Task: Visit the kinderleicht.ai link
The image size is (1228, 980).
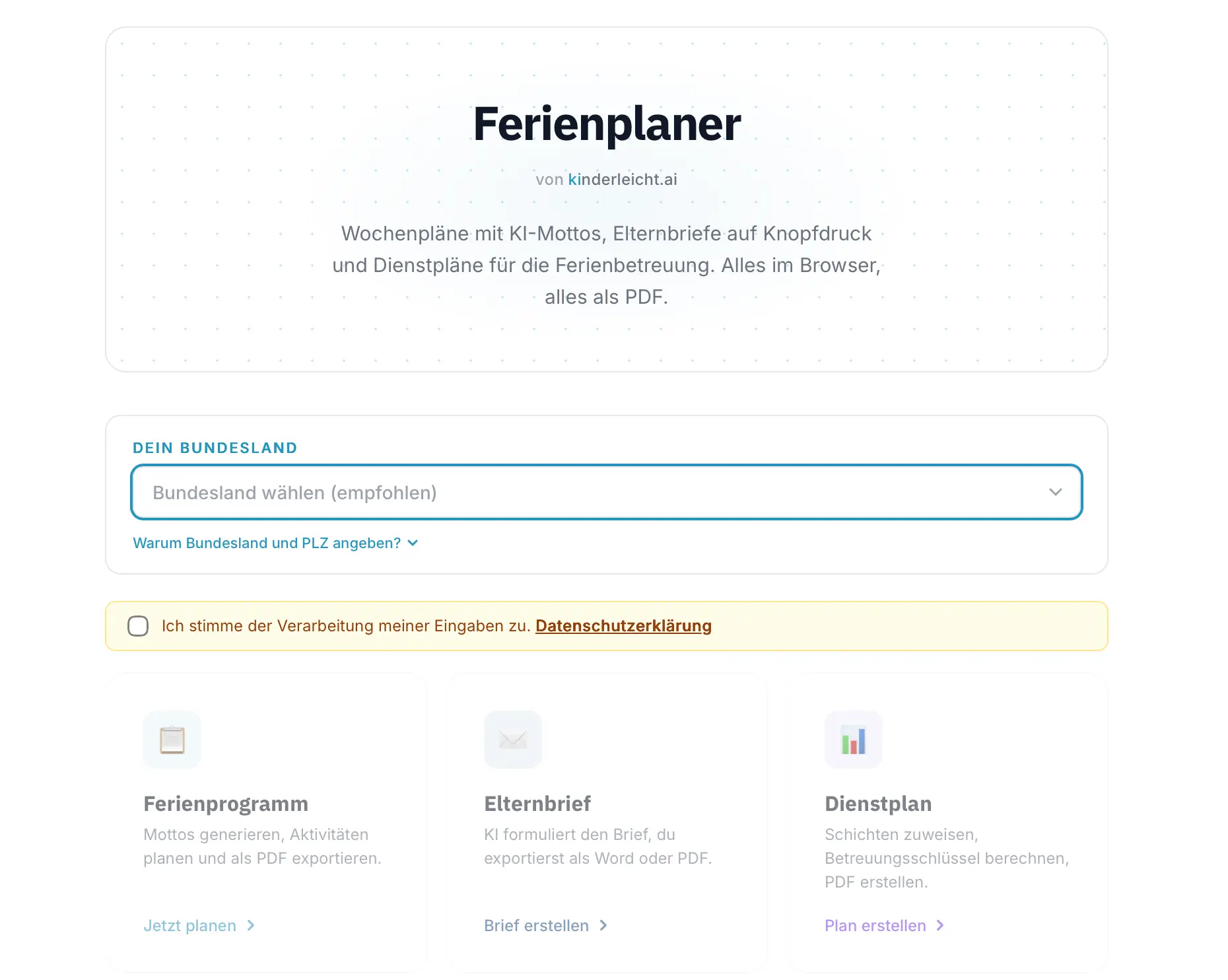Action: (623, 178)
